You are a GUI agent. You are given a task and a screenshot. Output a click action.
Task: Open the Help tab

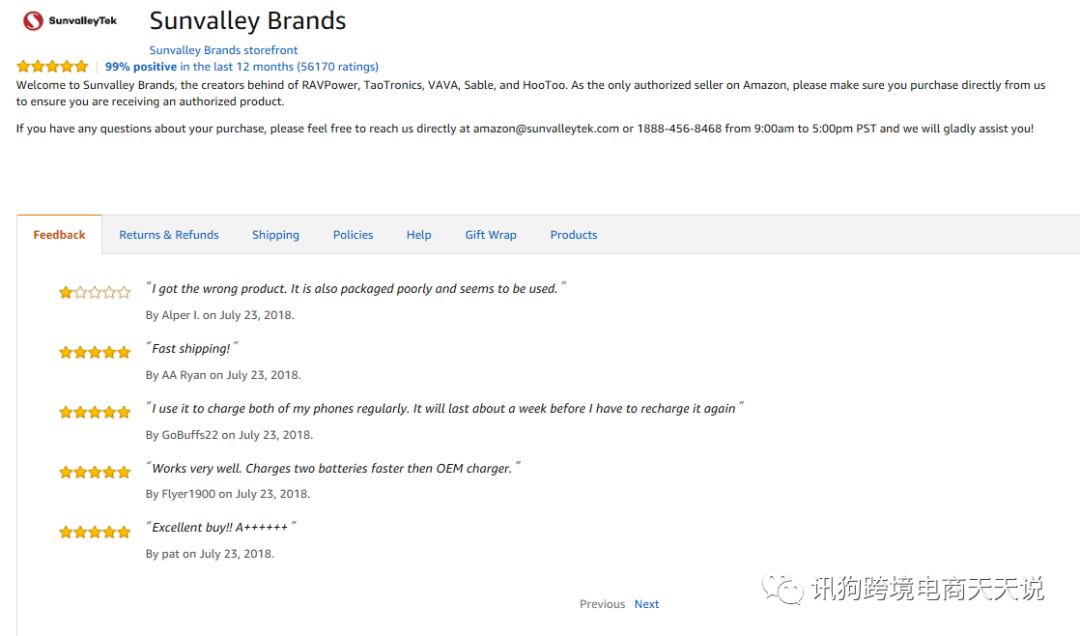point(419,235)
